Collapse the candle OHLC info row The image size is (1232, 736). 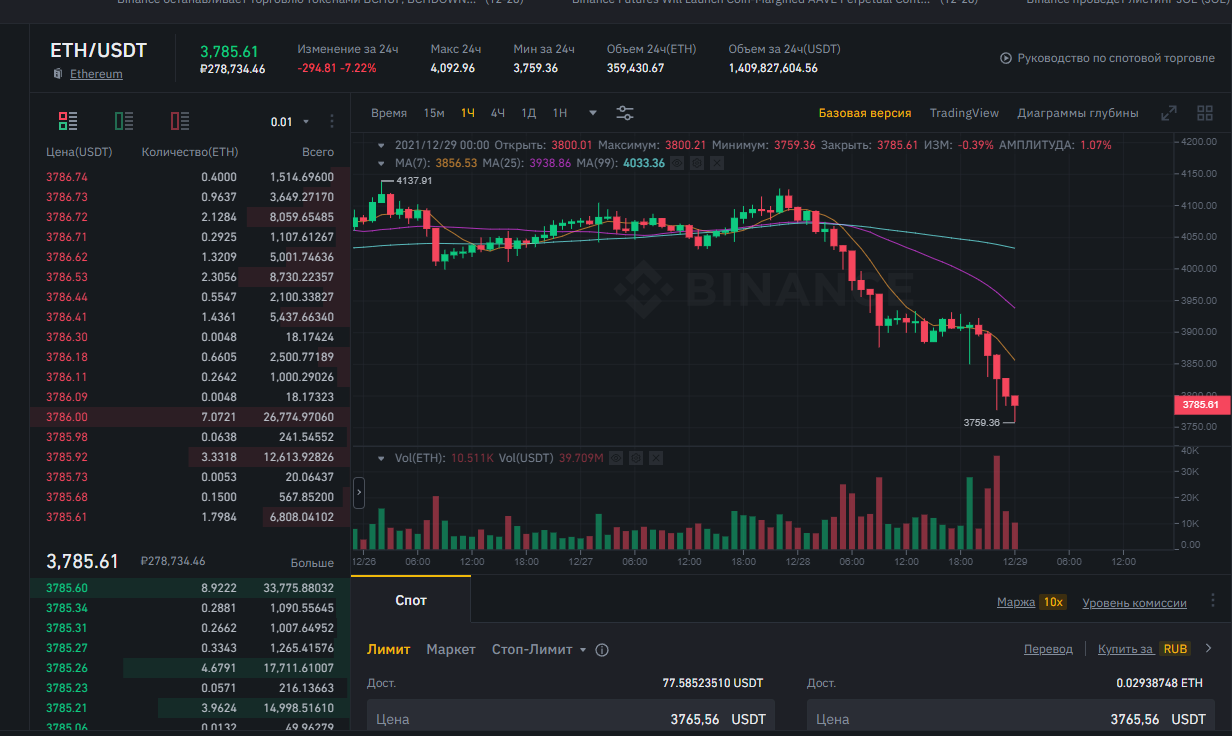[x=382, y=145]
